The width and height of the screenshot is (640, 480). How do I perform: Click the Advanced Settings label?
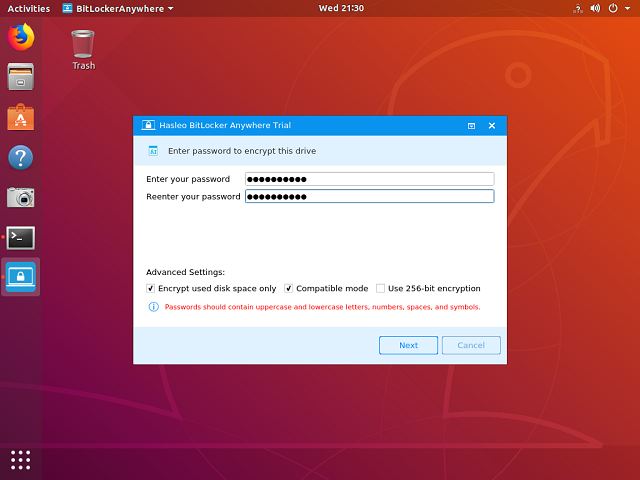coord(185,272)
